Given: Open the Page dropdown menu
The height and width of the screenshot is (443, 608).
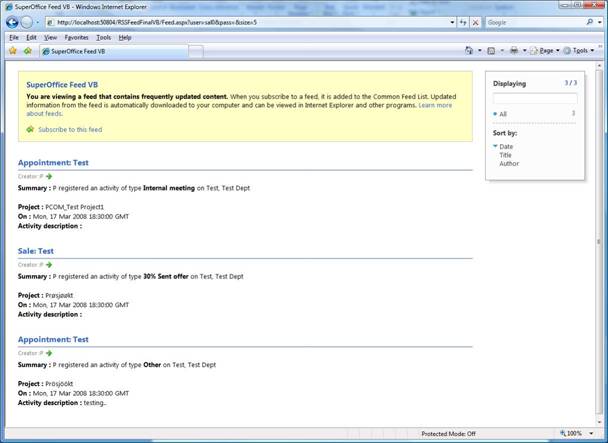Looking at the screenshot, I should click(545, 50).
